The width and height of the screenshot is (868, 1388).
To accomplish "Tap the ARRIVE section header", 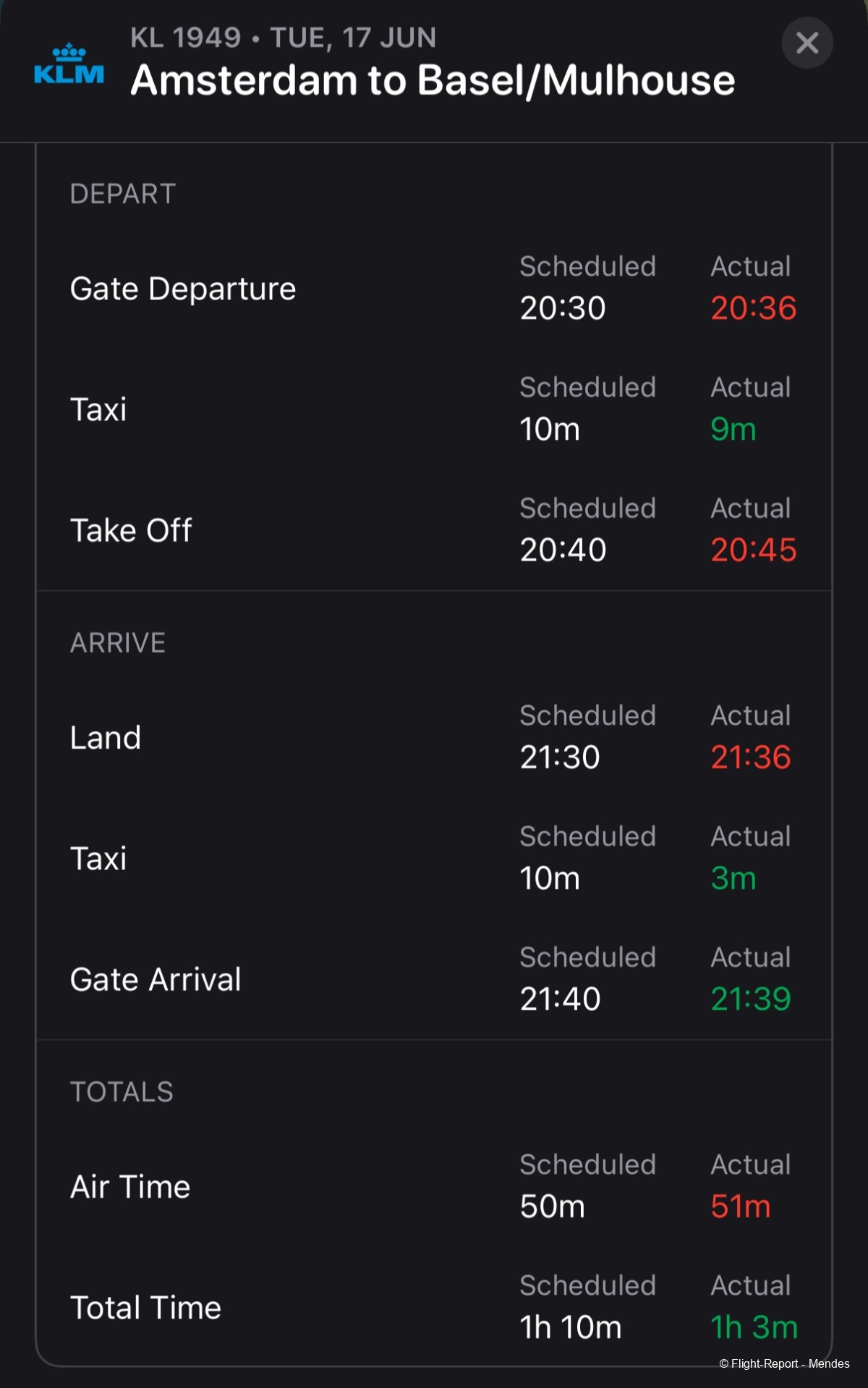I will [118, 643].
